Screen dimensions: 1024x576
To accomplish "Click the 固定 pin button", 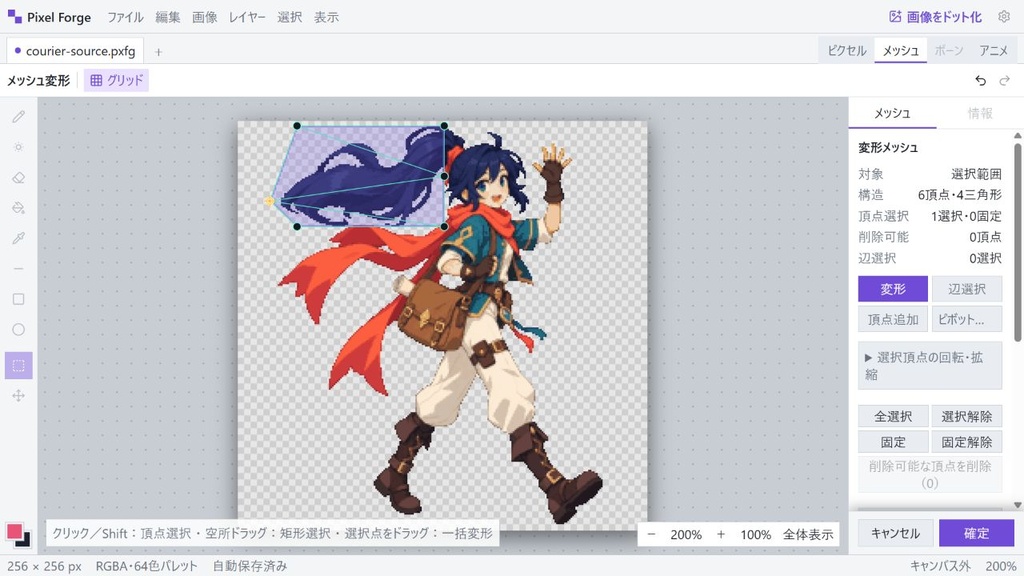I will coord(893,442).
